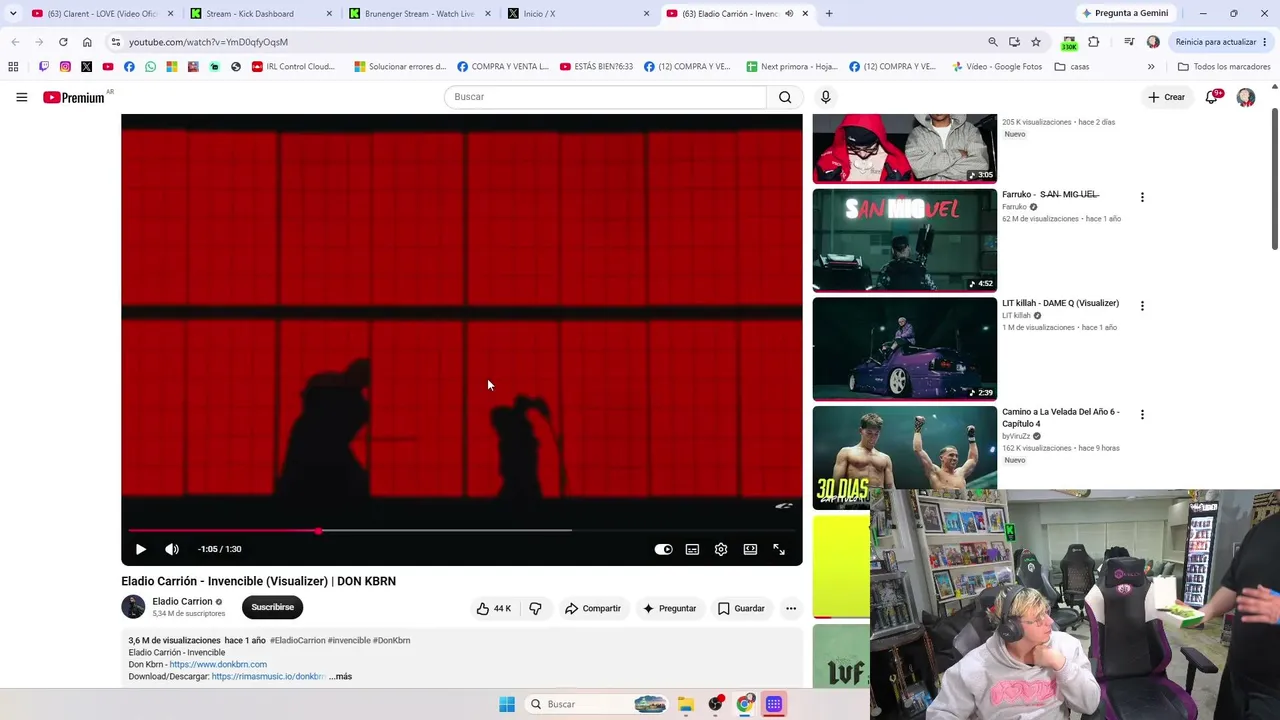Image resolution: width=1280 pixels, height=720 pixels.
Task: Open Farruko SAN MIGUEL video thumbnail
Action: pyautogui.click(x=905, y=240)
